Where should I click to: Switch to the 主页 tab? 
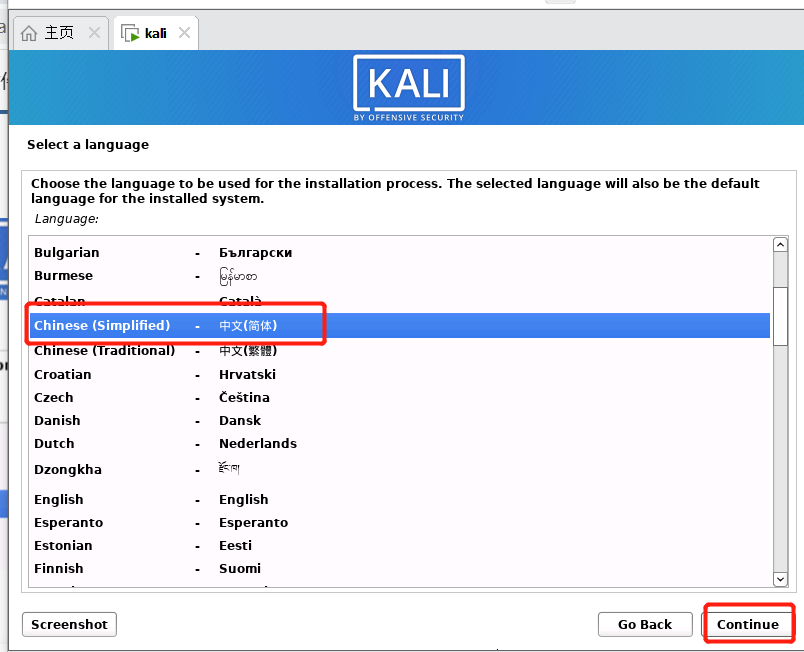point(60,31)
